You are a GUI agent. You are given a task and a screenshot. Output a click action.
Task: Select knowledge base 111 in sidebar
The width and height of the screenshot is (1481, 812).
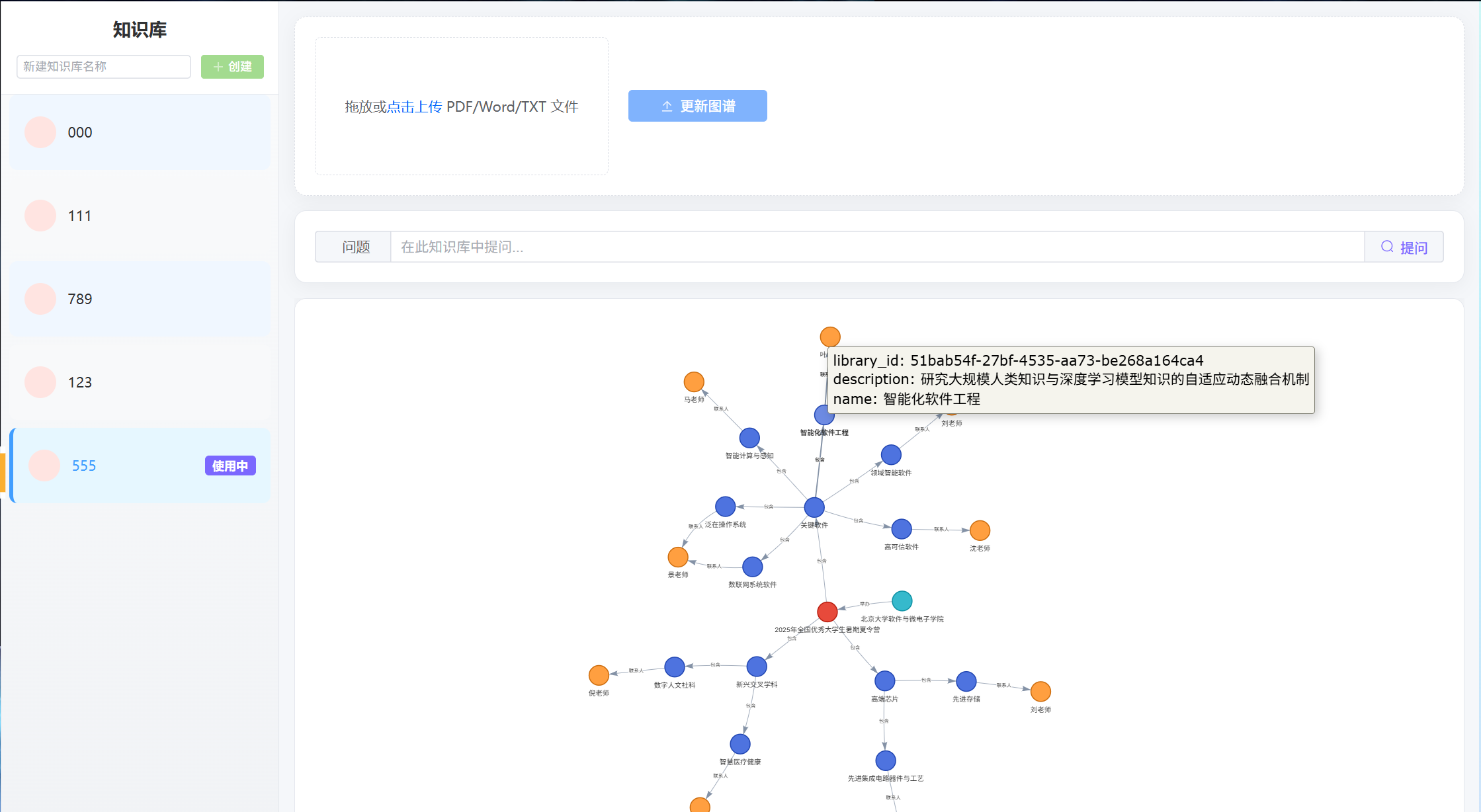(x=140, y=216)
